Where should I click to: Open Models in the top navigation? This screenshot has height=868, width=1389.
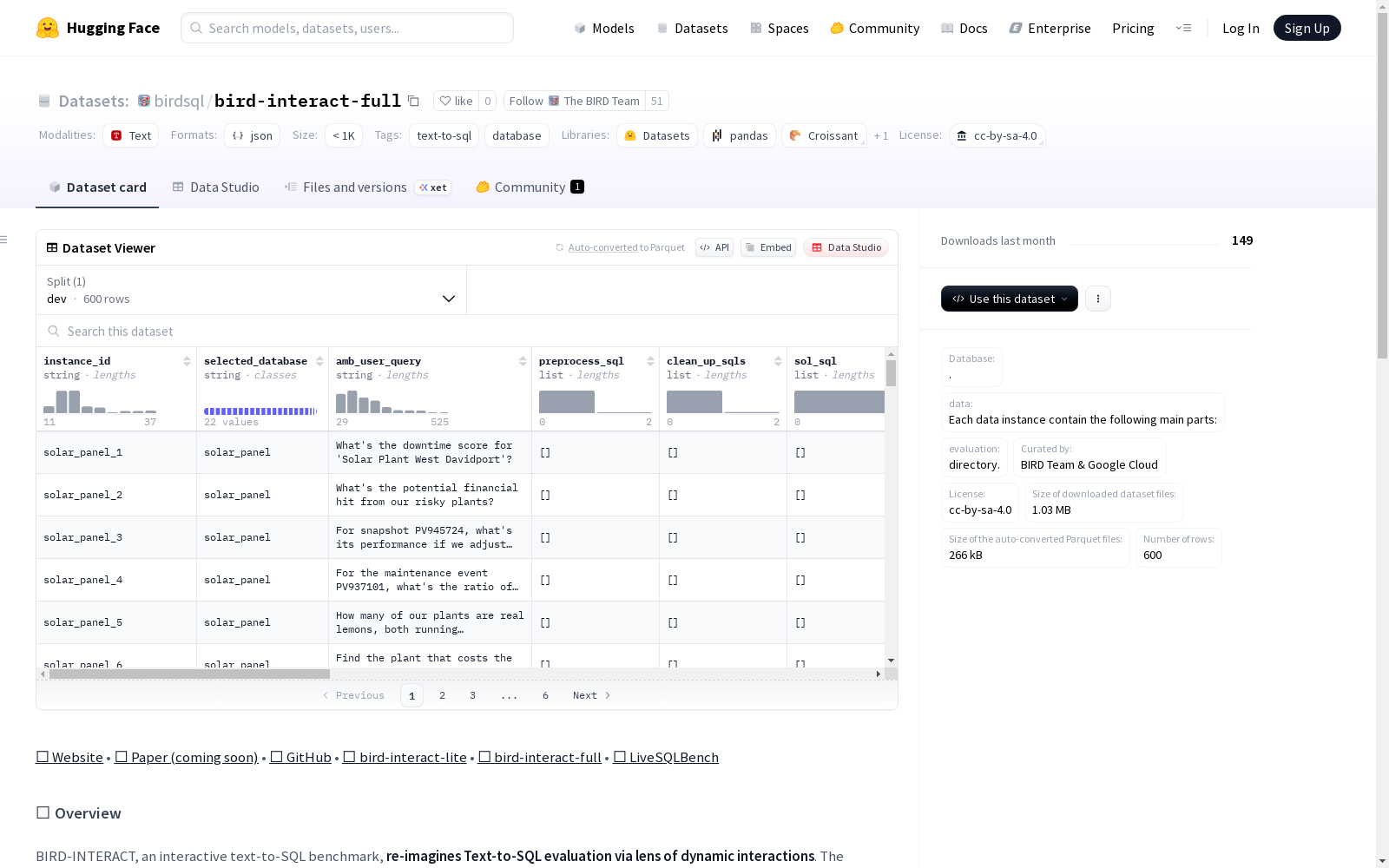(x=604, y=28)
